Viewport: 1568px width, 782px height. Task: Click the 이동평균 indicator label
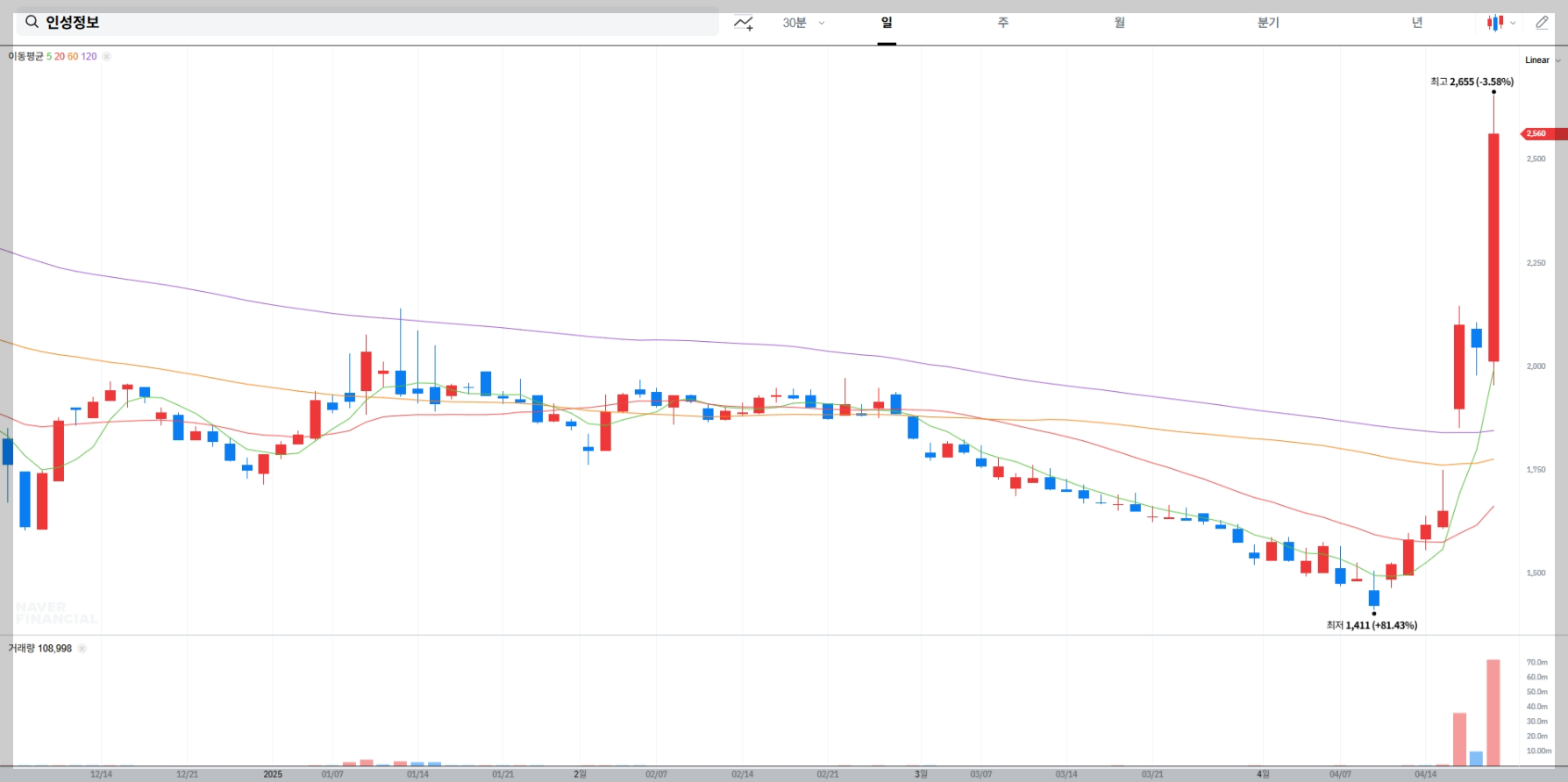click(25, 56)
